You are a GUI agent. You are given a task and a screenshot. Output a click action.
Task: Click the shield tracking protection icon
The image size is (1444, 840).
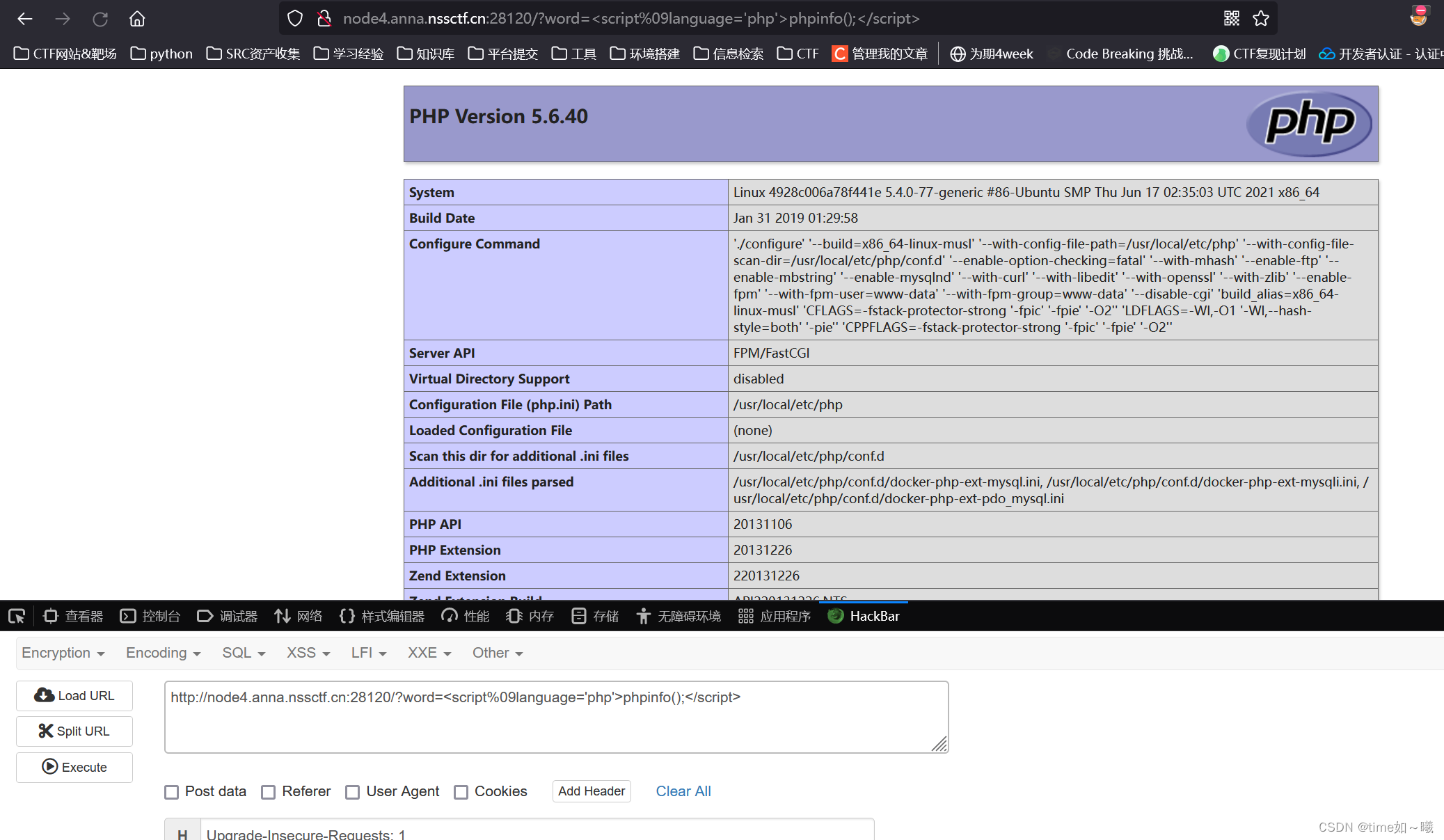point(295,19)
